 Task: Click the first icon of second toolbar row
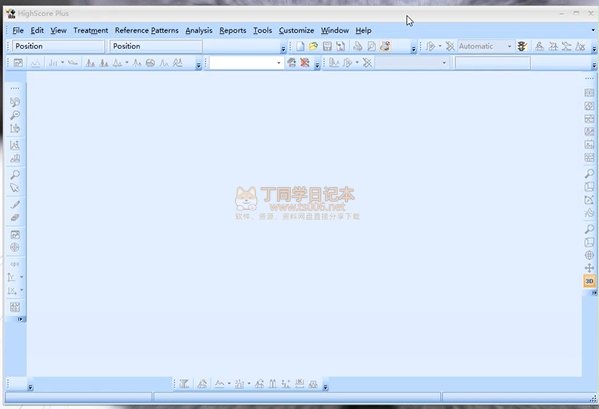(18, 63)
